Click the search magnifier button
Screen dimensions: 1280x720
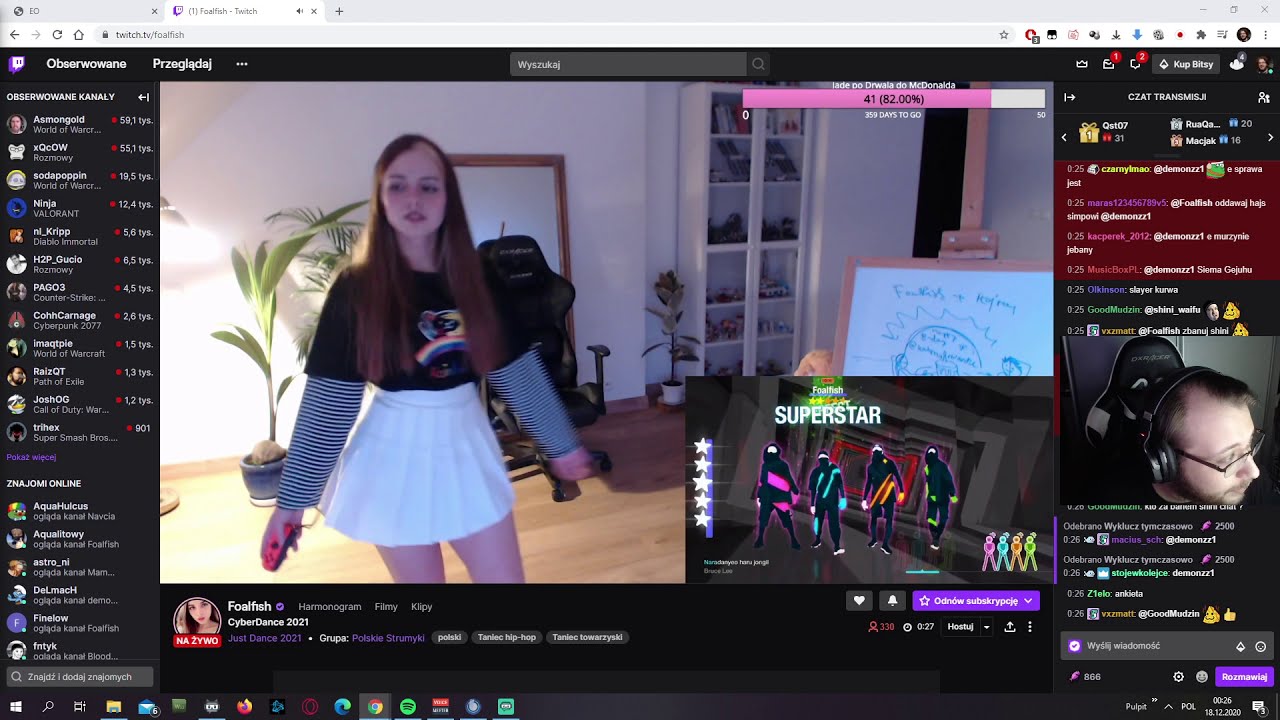click(x=759, y=64)
